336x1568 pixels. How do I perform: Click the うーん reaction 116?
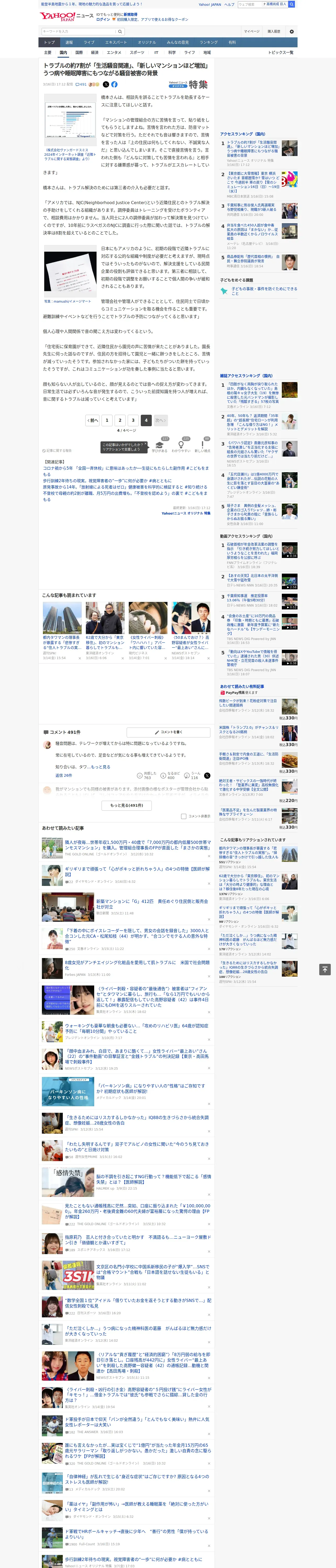192,775
